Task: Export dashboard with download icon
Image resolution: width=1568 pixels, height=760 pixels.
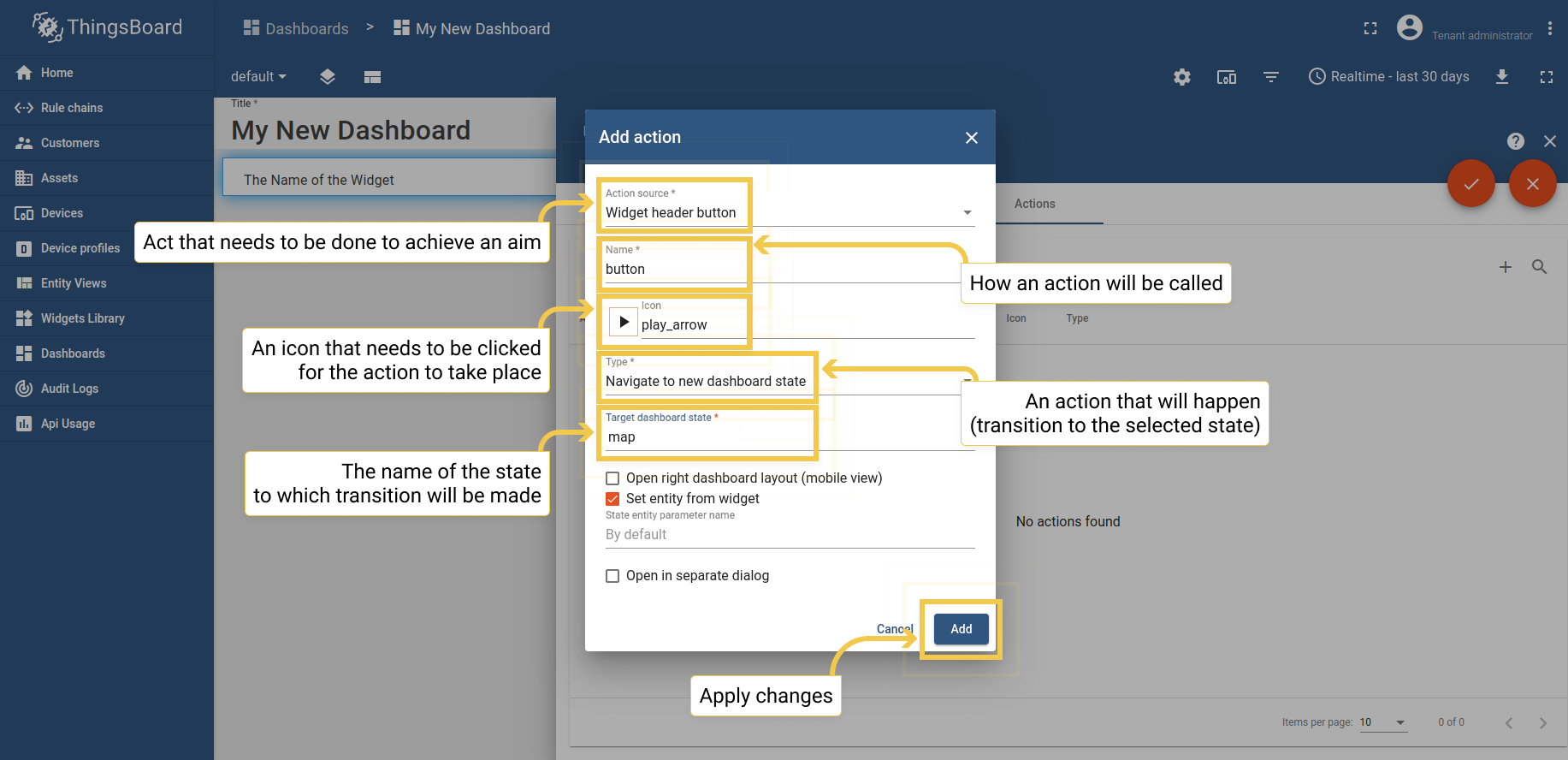Action: pyautogui.click(x=1502, y=77)
